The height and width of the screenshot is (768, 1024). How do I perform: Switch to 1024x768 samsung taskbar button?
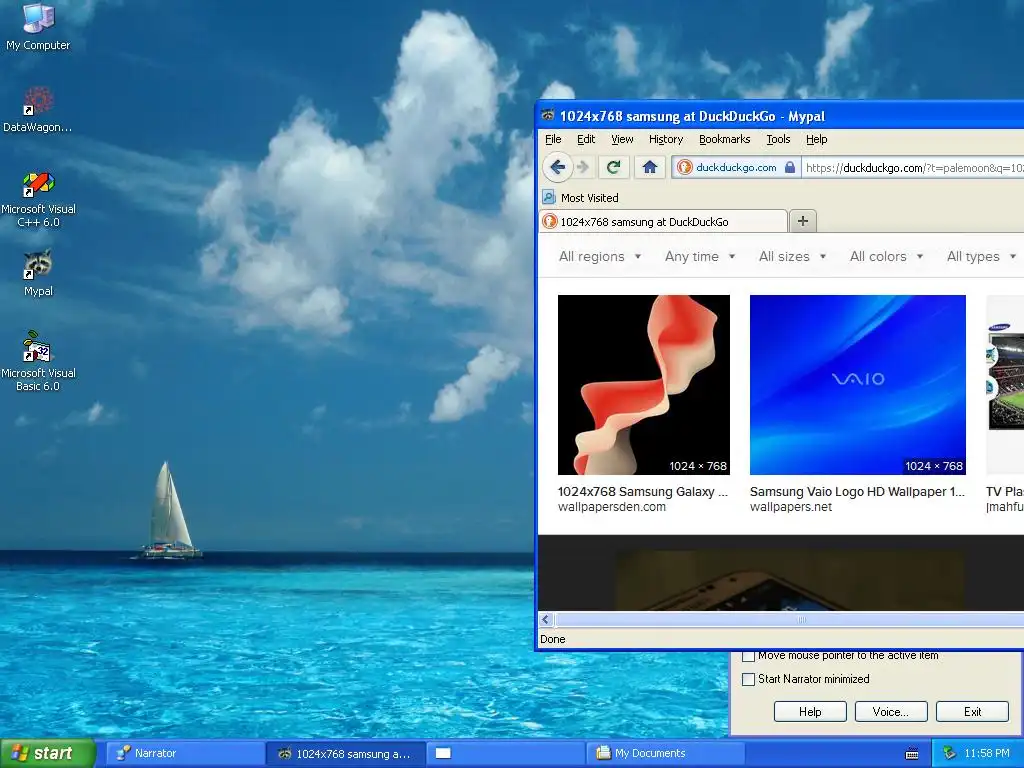(346, 753)
